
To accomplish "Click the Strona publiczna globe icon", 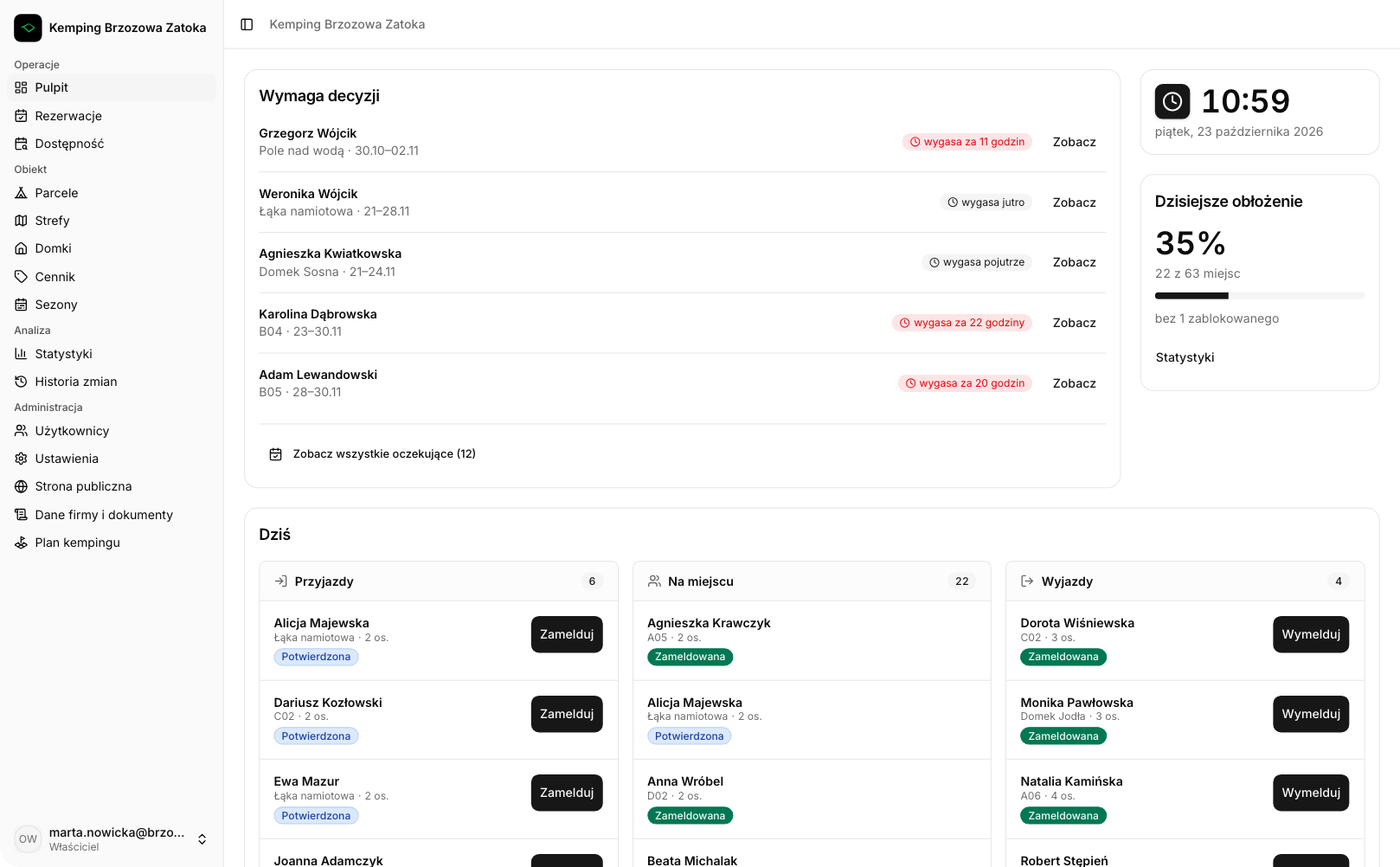I will tap(22, 486).
